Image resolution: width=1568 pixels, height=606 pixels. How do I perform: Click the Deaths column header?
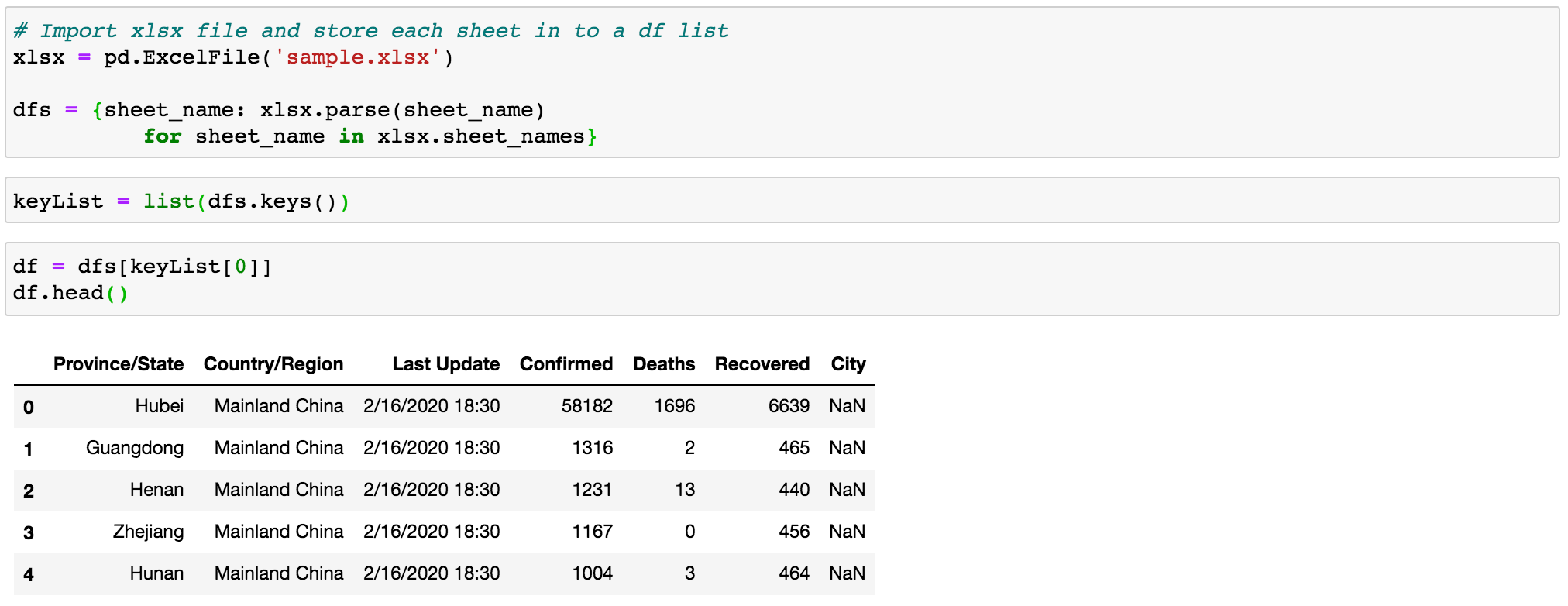[664, 364]
